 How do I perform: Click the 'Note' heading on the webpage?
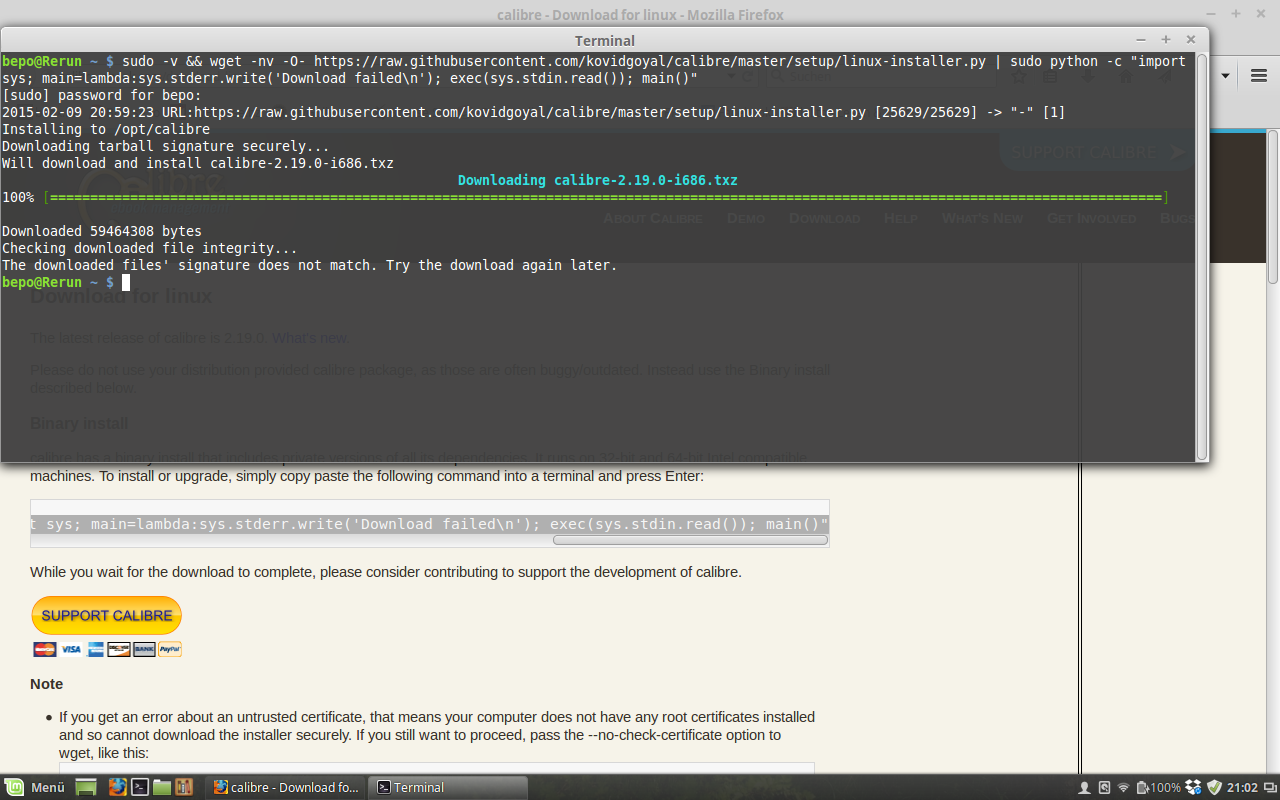46,684
